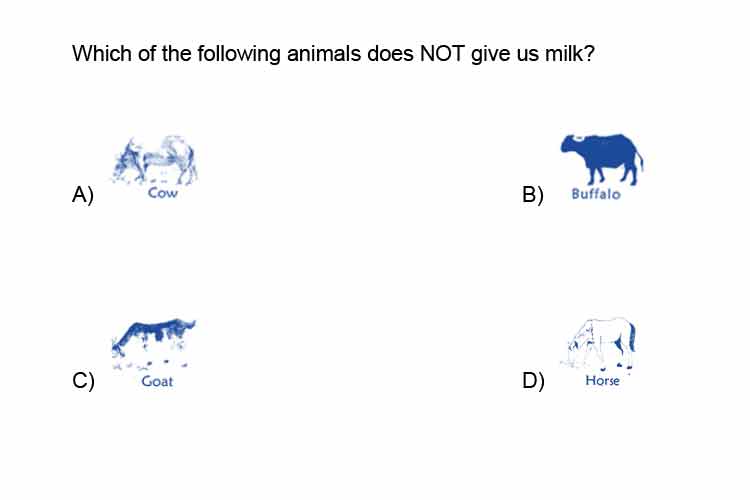Choose answer option B)
Viewport: 750px width, 500px height.
533,194
